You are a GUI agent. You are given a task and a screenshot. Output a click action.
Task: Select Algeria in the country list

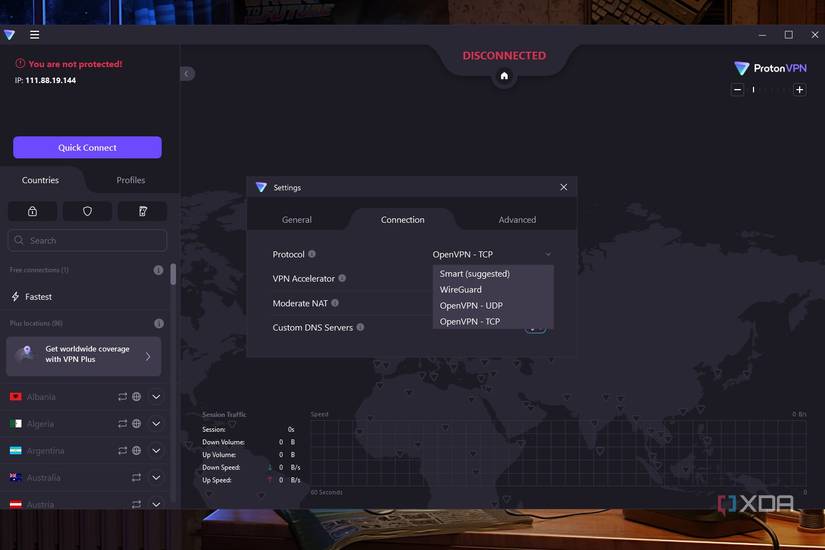pyautogui.click(x=40, y=424)
